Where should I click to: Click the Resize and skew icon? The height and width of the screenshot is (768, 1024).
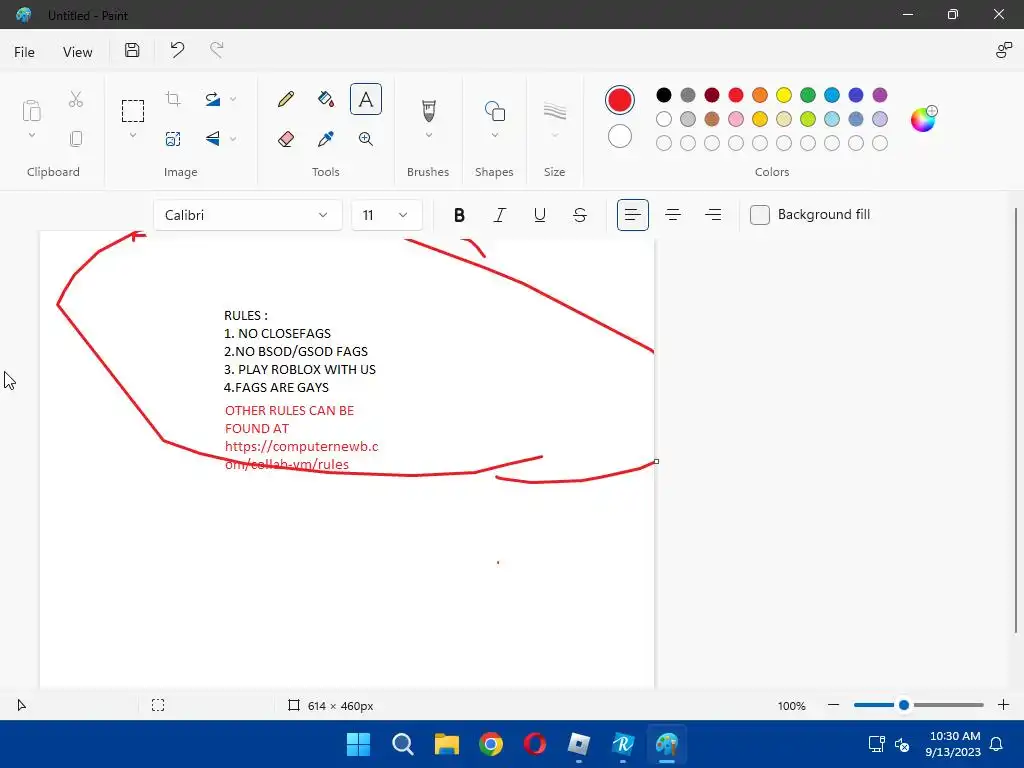pos(173,138)
